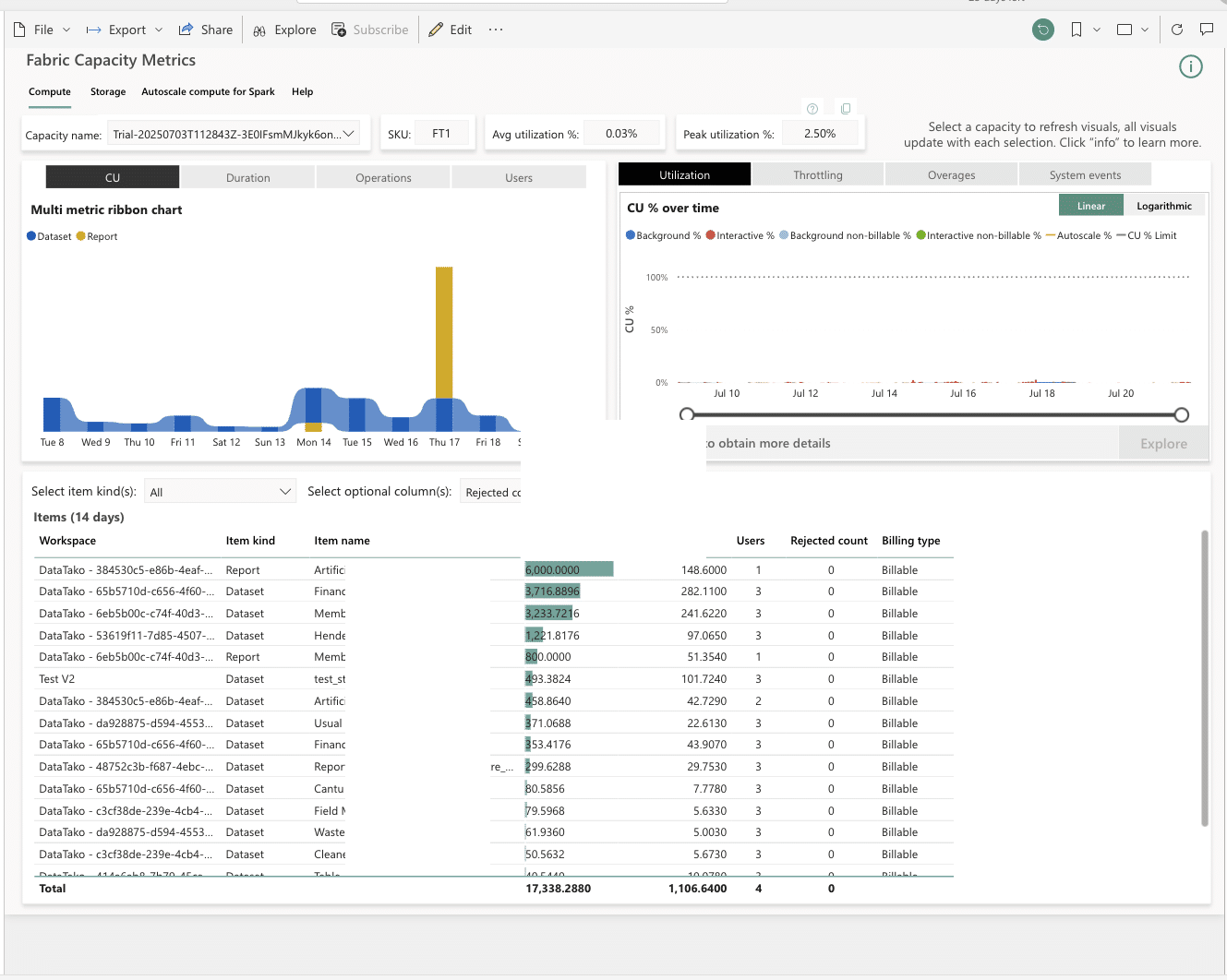Click the help question mark icon above Peak utilization

click(812, 109)
